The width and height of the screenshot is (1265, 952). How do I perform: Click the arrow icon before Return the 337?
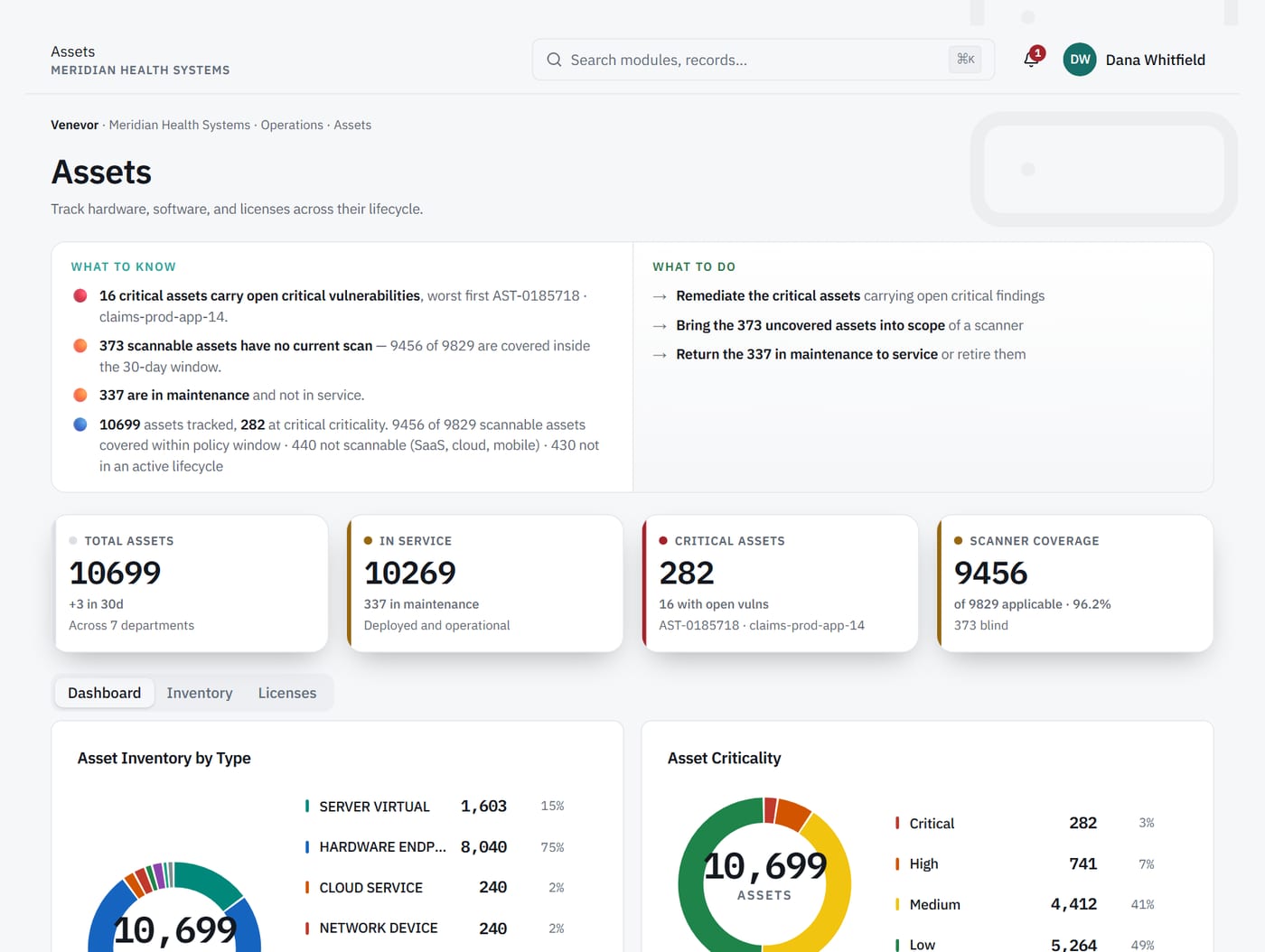pos(660,355)
